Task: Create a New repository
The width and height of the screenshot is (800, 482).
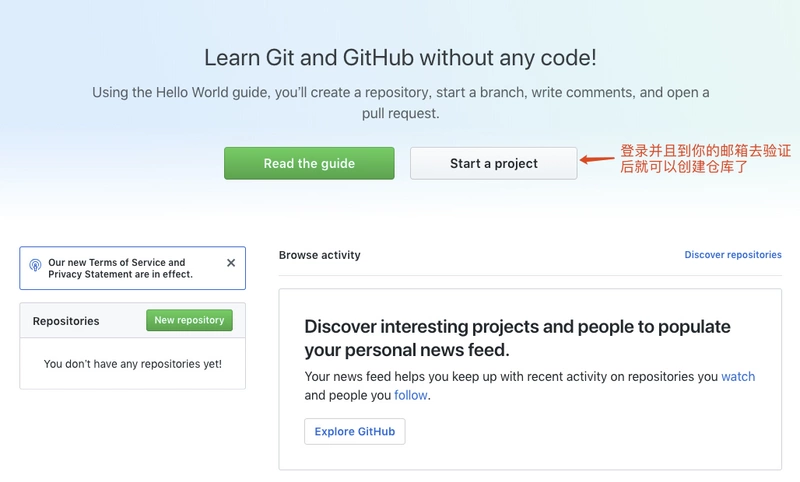Action: 189,320
